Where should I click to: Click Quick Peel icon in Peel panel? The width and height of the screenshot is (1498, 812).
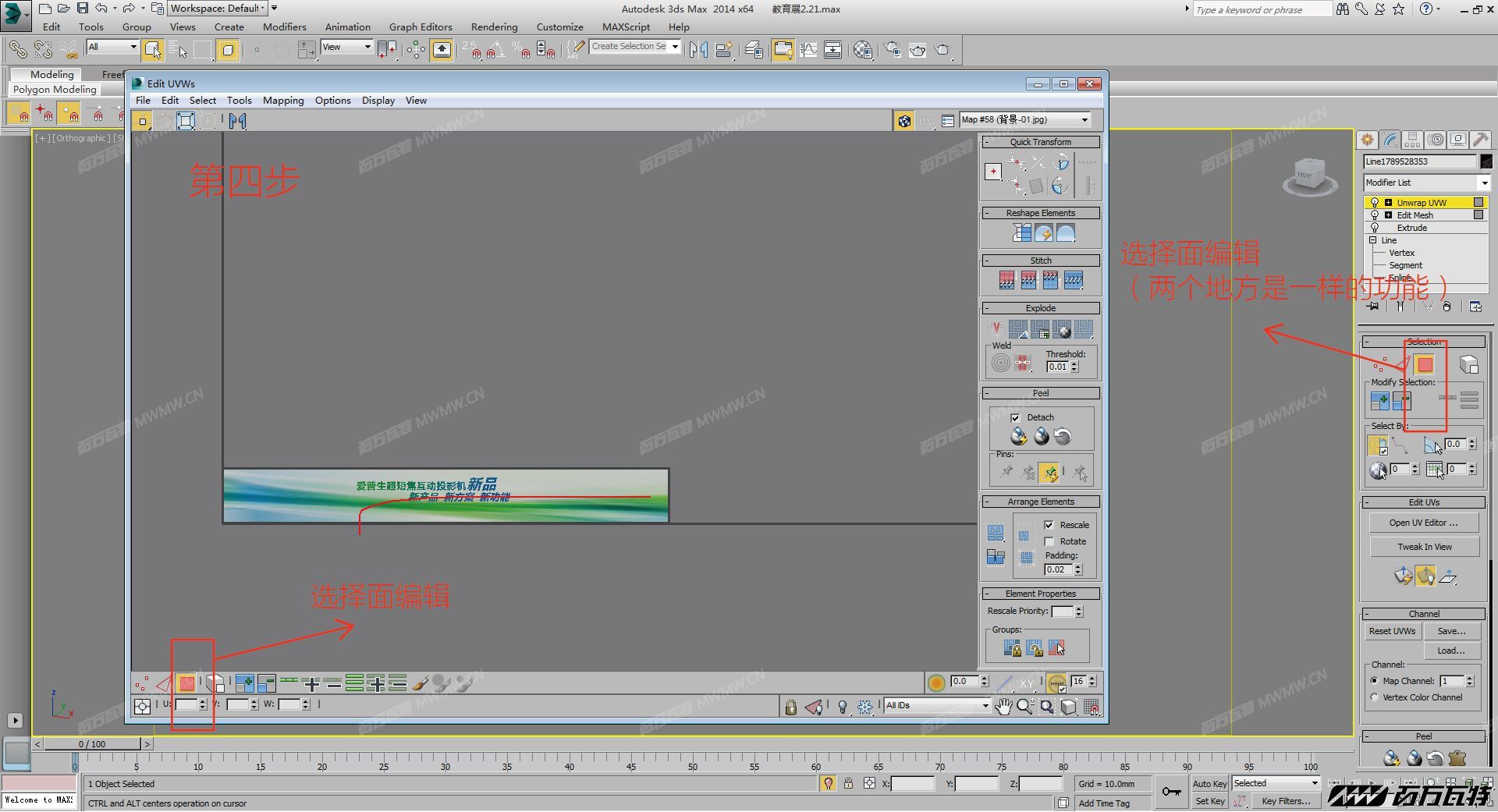coord(1019,437)
